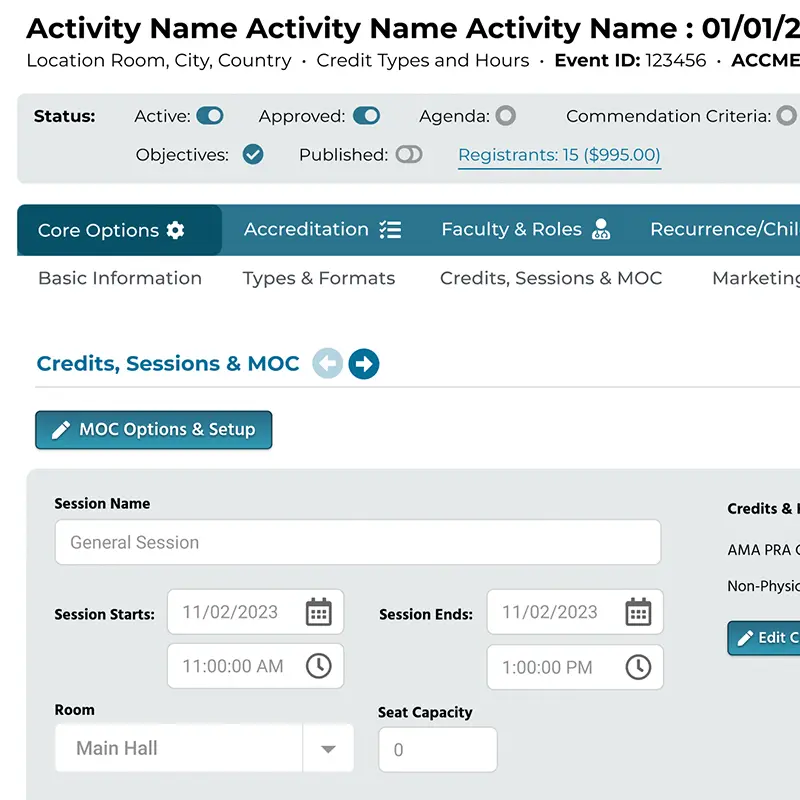The width and height of the screenshot is (800, 800).
Task: Go to next section with right arrow
Action: tap(364, 363)
